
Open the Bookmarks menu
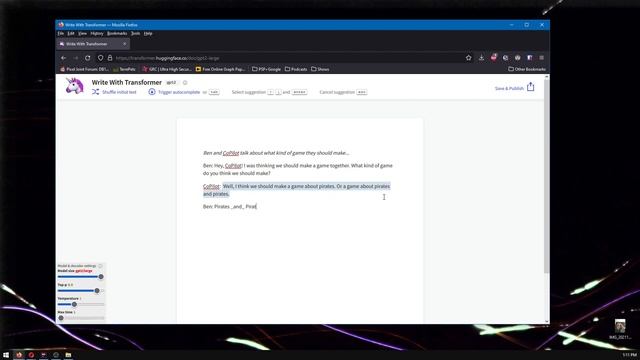click(x=117, y=33)
